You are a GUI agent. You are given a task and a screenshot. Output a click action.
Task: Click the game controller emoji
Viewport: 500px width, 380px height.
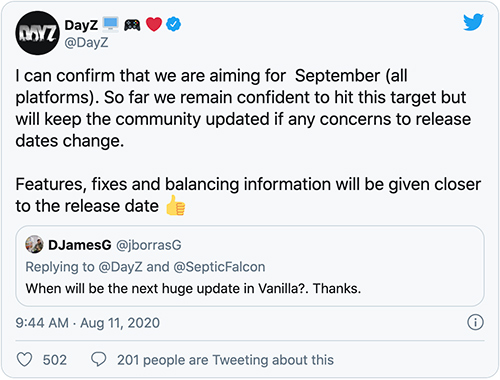point(132,25)
